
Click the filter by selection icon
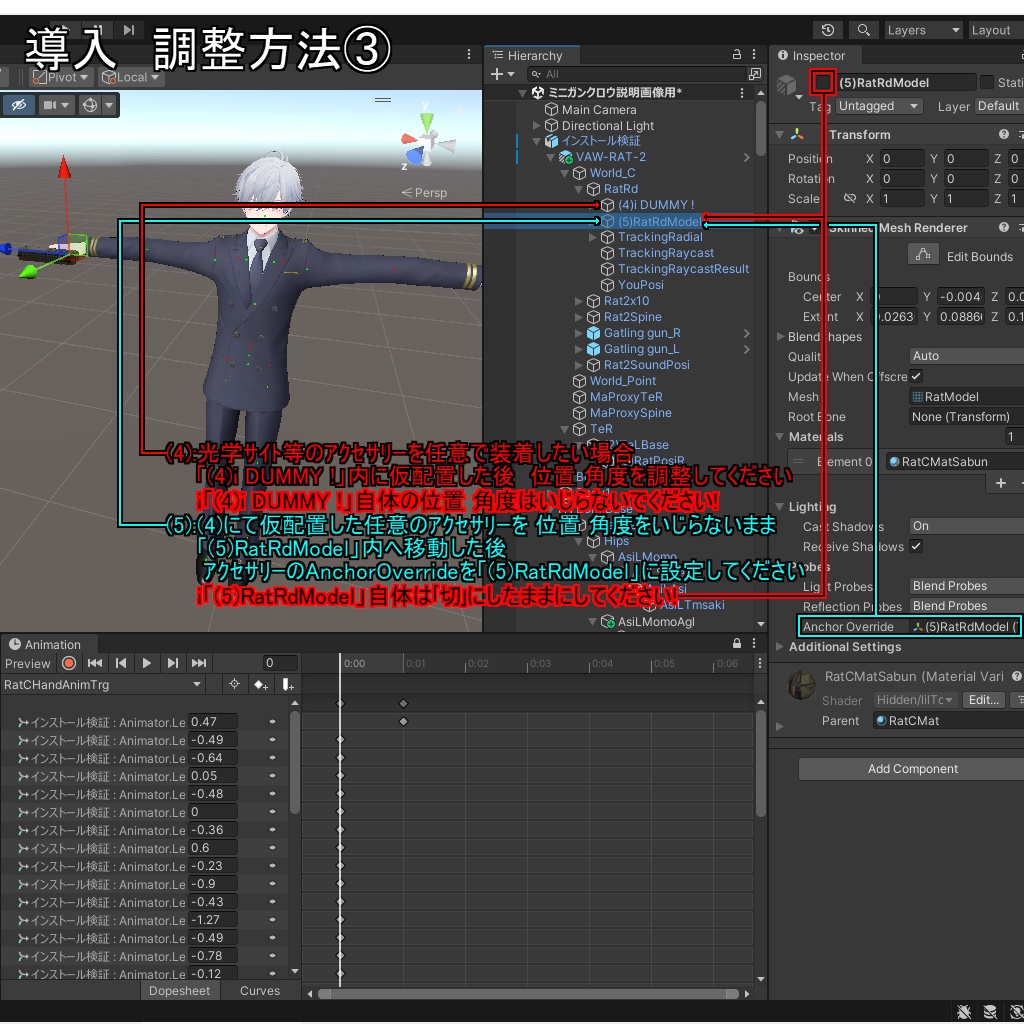(x=234, y=684)
